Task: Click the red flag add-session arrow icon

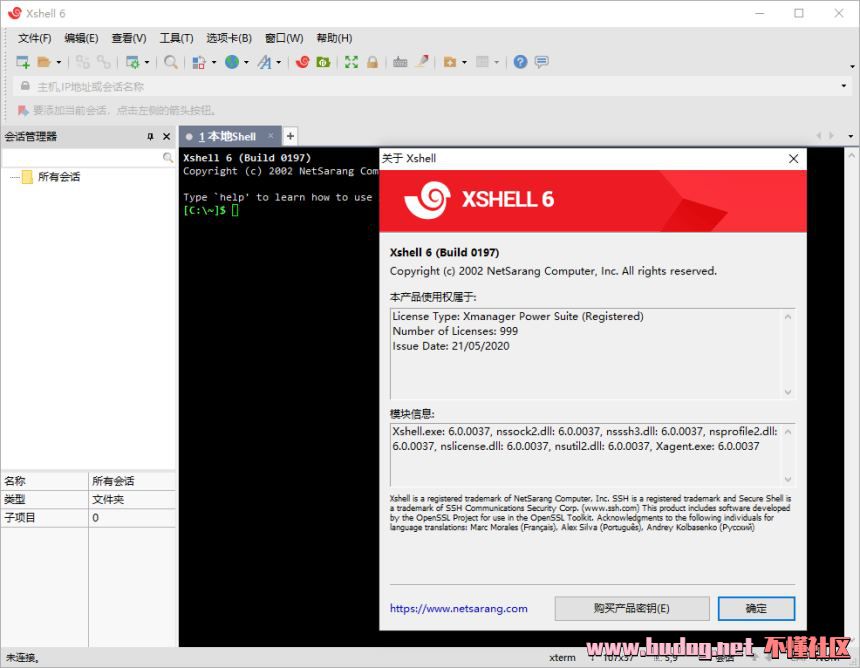Action: tap(23, 110)
